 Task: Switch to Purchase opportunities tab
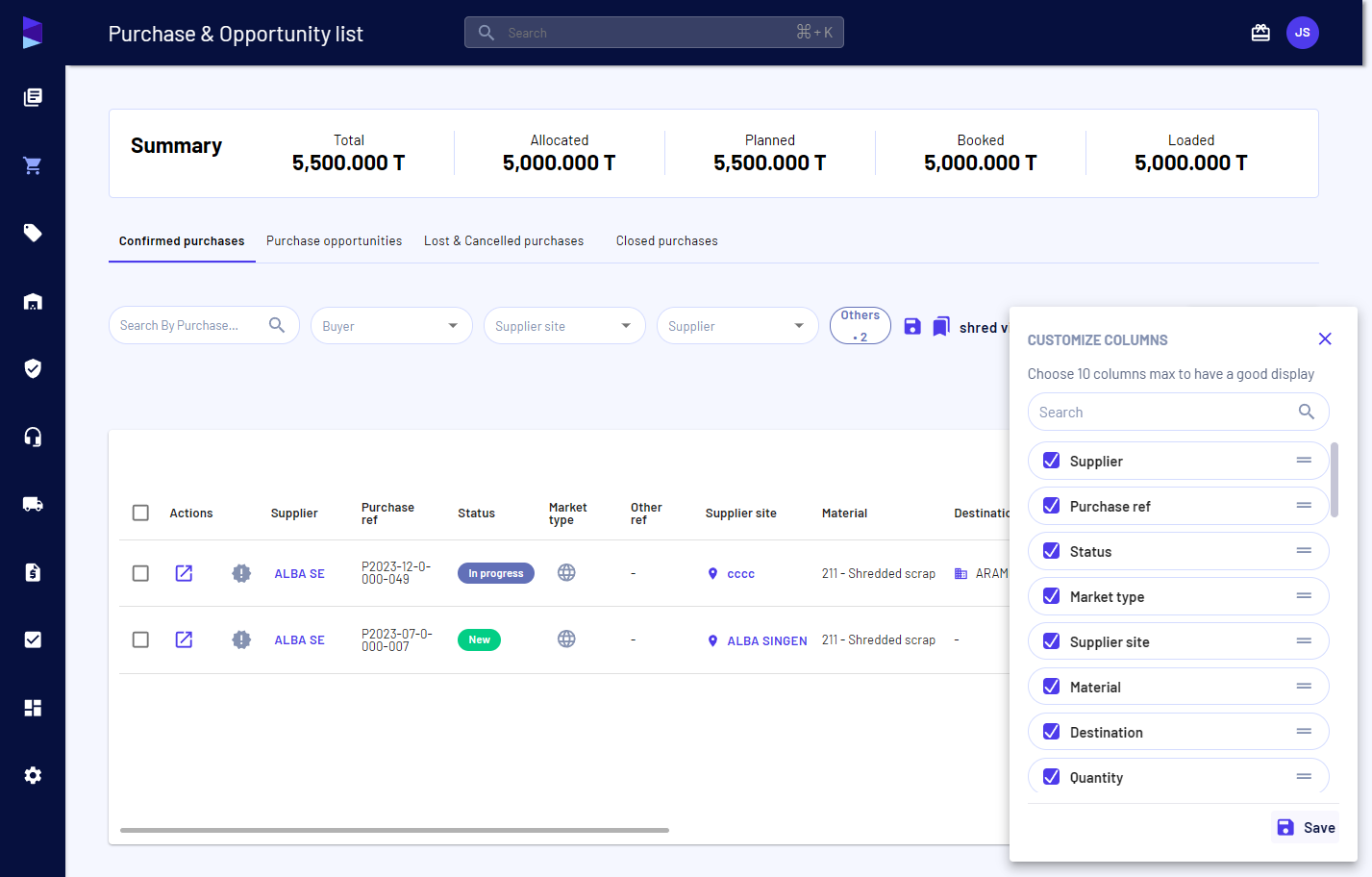click(335, 241)
